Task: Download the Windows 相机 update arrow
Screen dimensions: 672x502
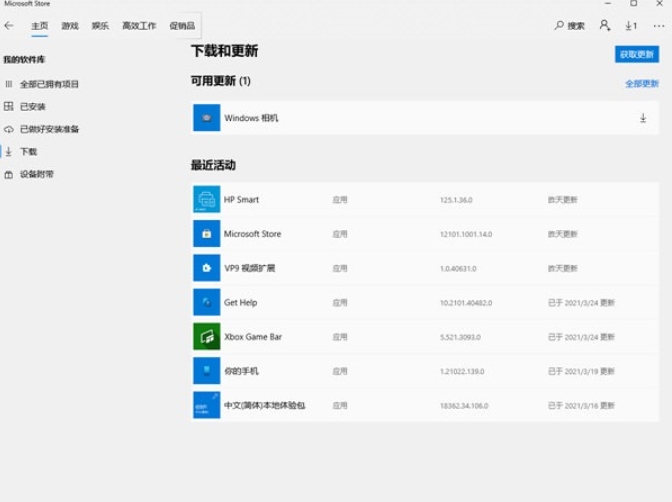Action: [643, 118]
